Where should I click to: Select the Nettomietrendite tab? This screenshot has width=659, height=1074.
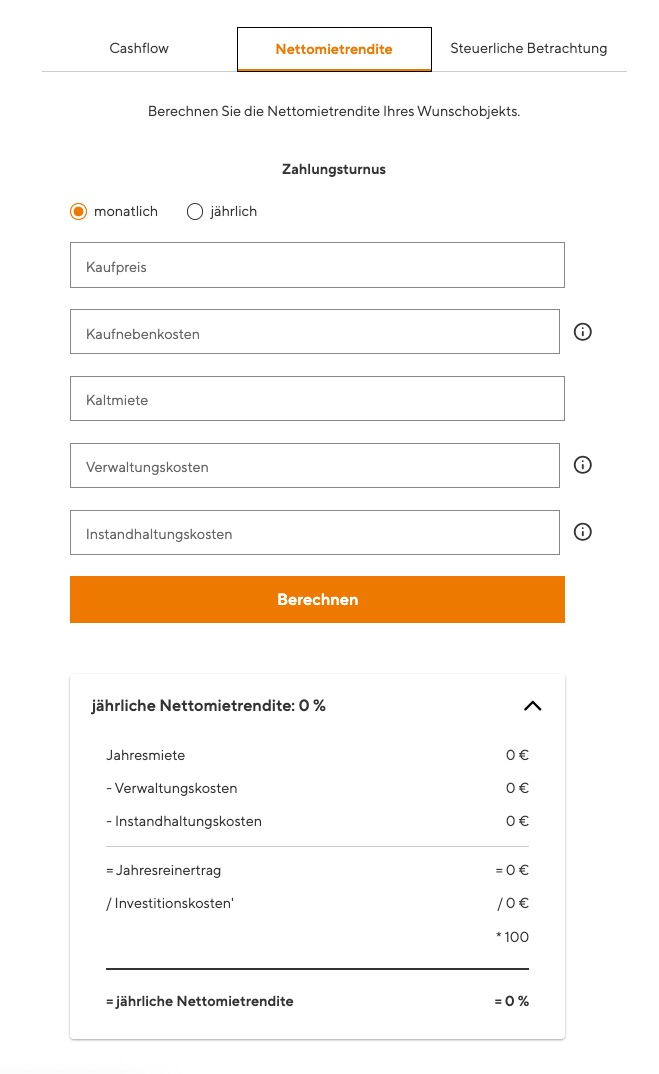point(334,49)
